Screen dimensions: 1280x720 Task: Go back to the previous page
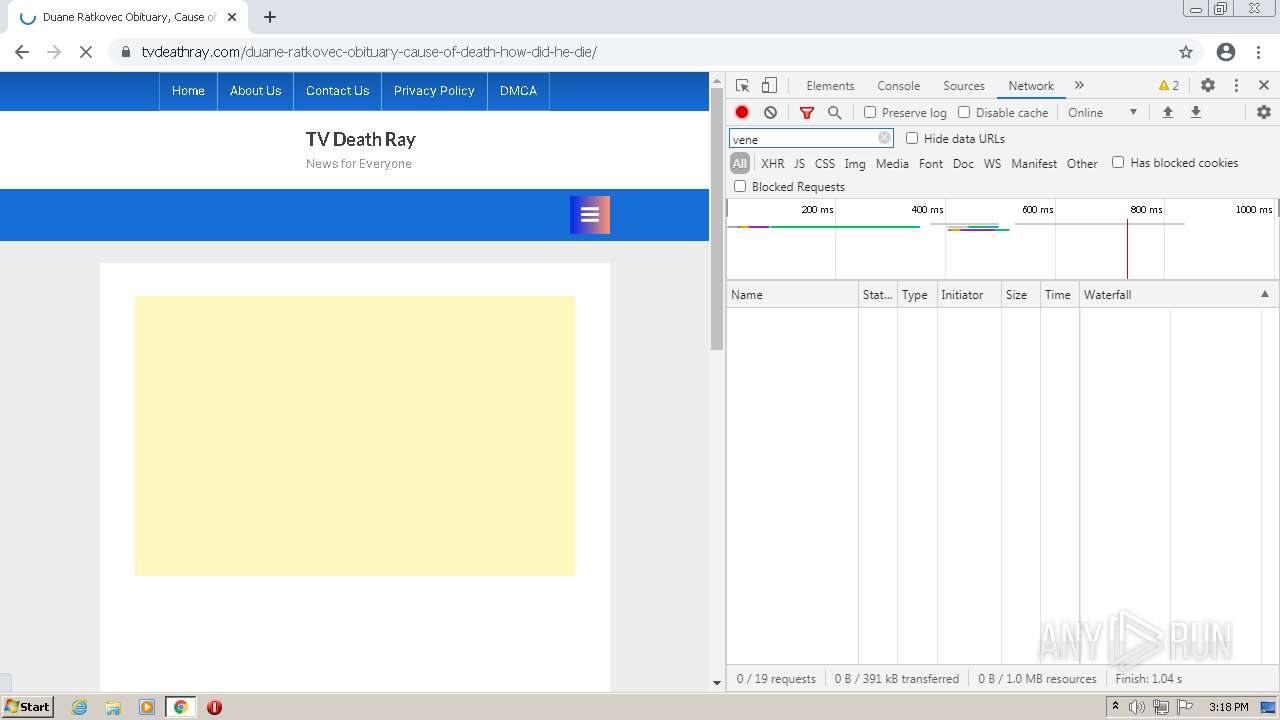point(22,52)
